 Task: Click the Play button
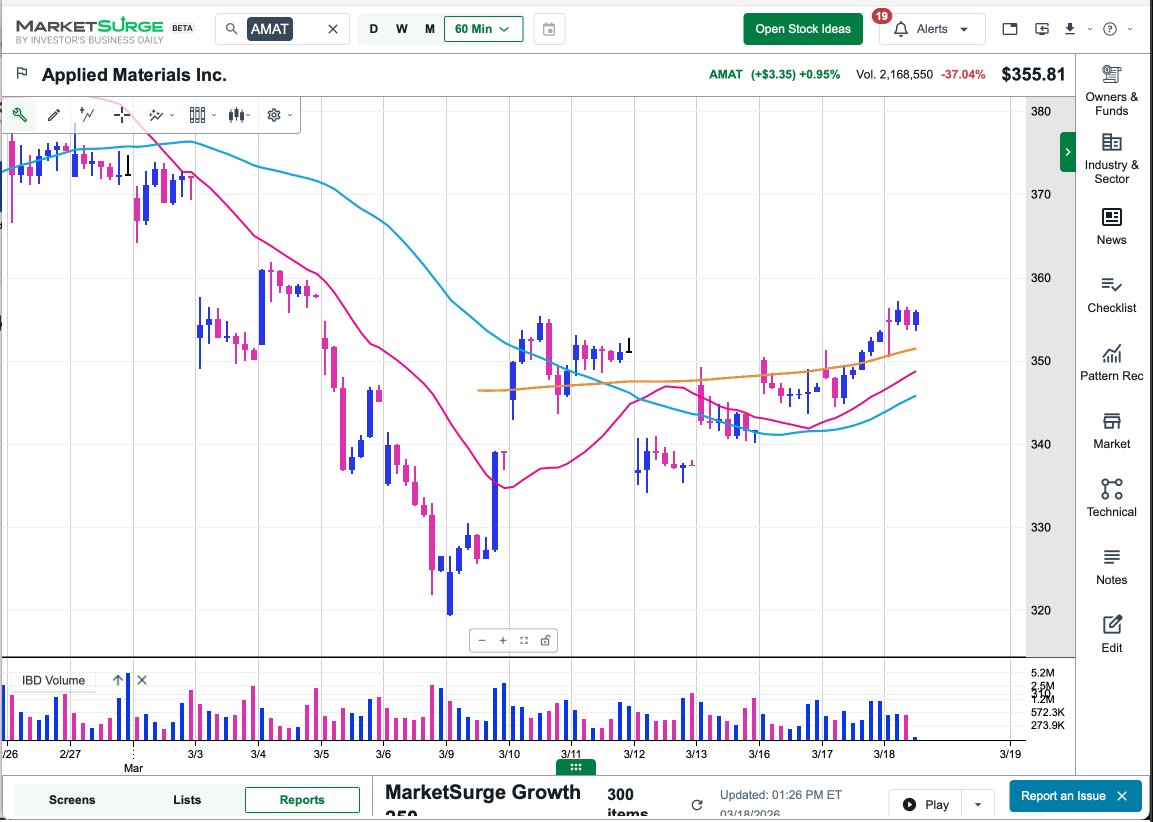[x=927, y=804]
